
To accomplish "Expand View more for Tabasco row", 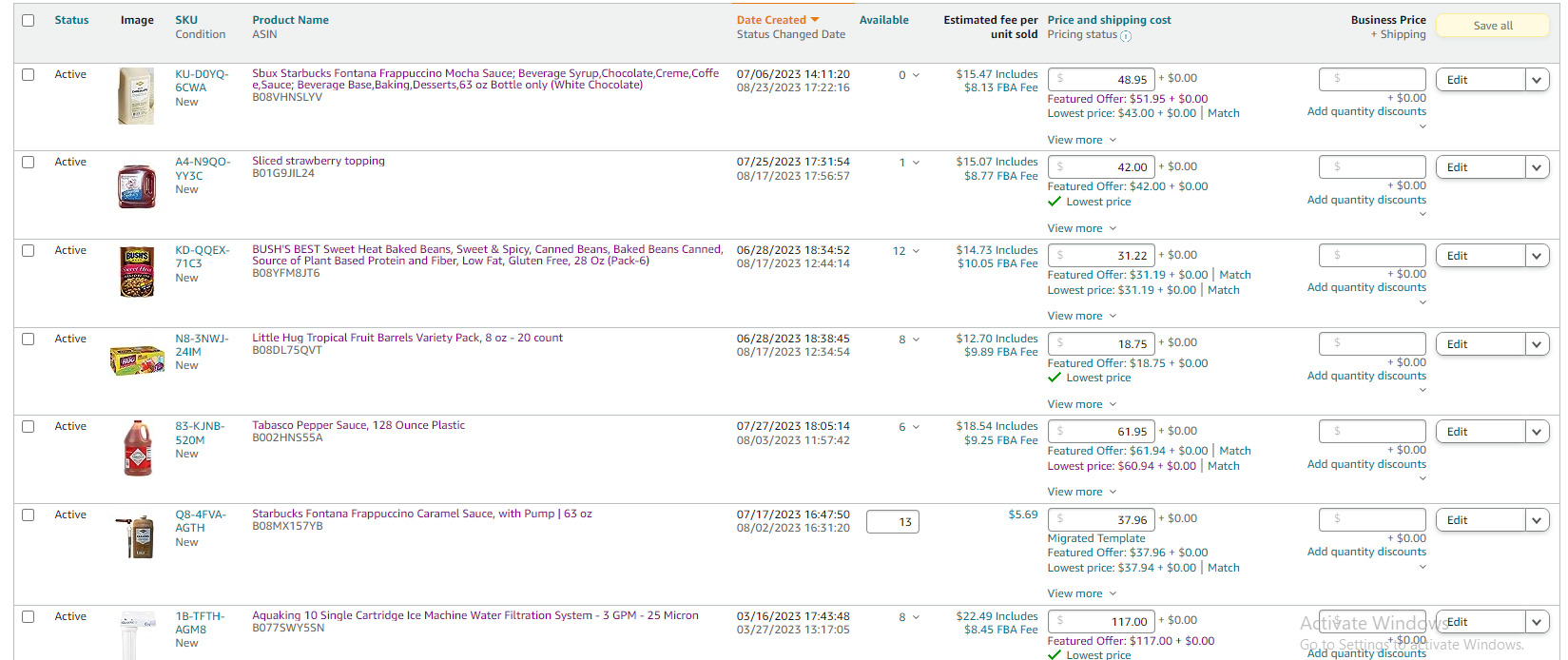I will pos(1082,492).
